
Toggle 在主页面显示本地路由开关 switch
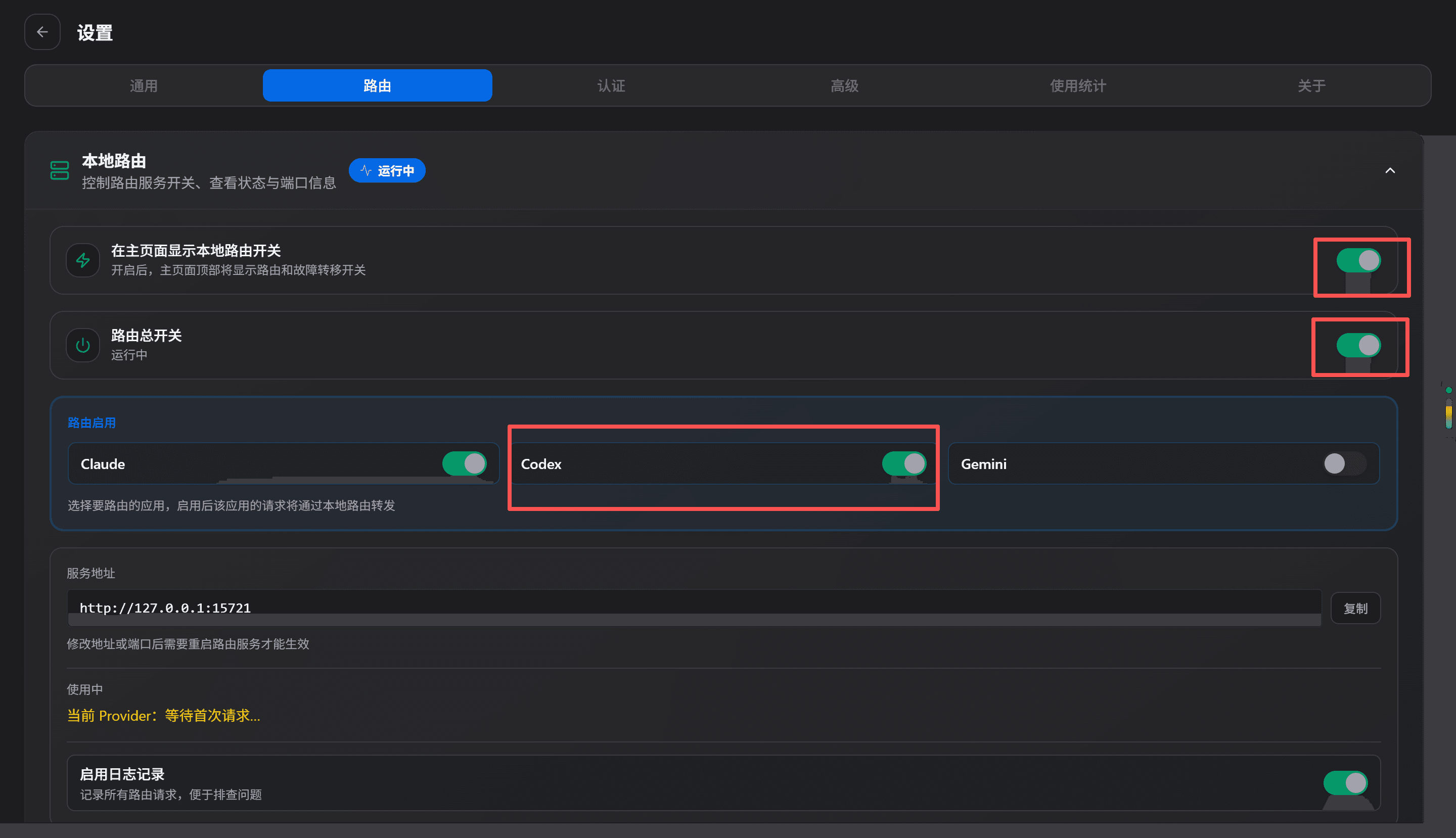click(x=1358, y=260)
